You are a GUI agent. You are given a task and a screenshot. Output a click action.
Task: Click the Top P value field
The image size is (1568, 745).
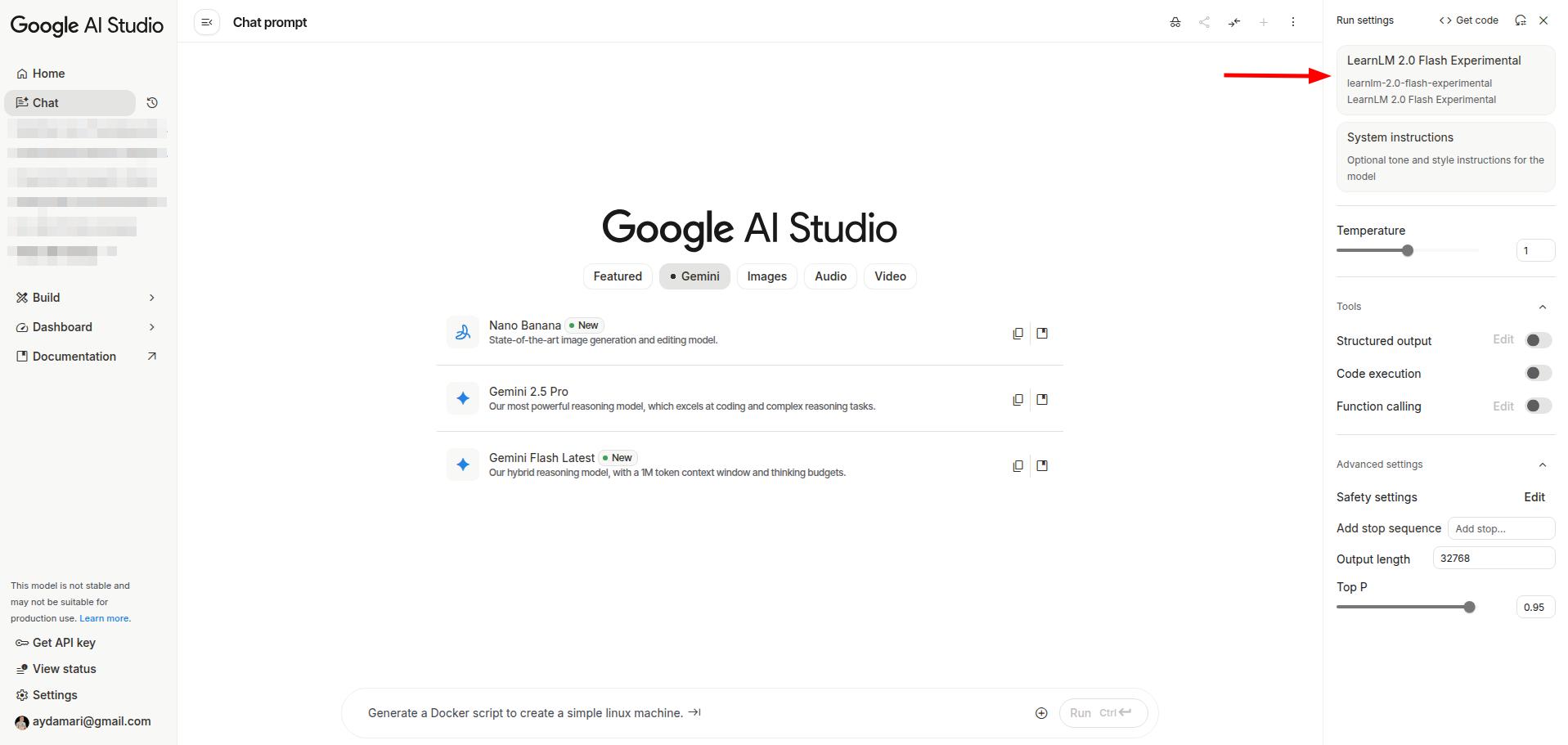click(x=1535, y=607)
